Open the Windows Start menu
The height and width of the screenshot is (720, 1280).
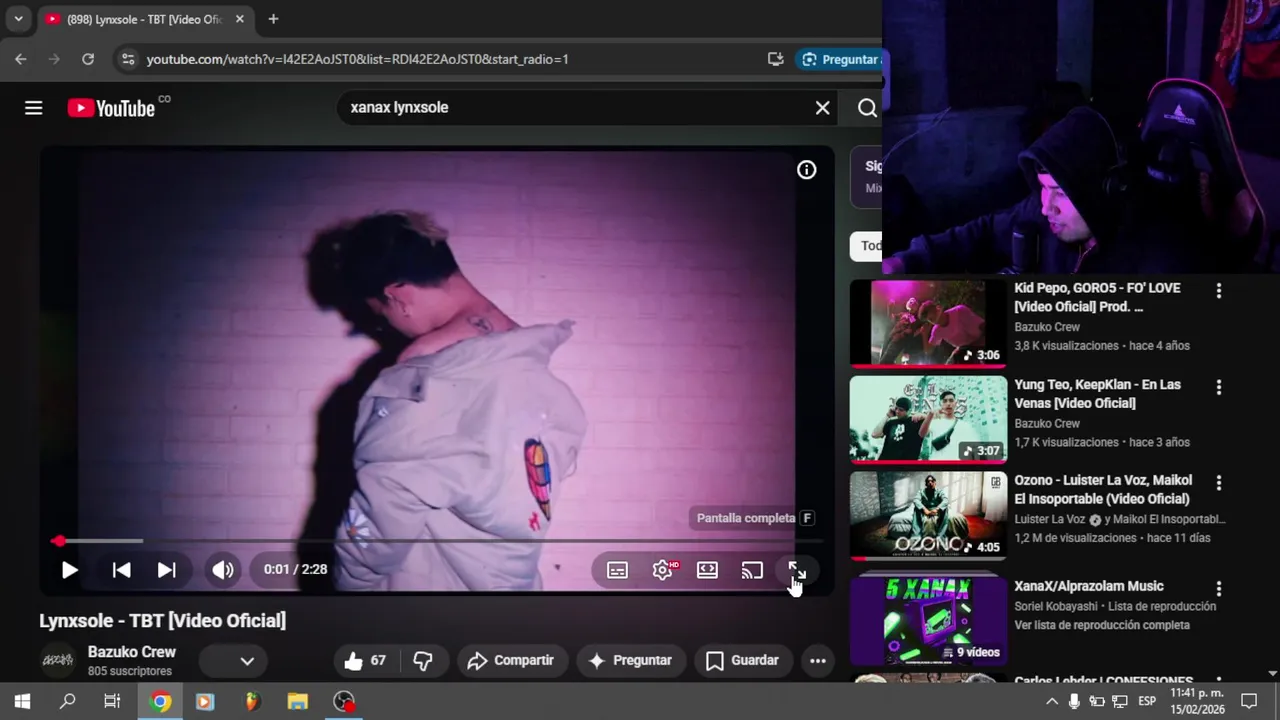coord(22,701)
